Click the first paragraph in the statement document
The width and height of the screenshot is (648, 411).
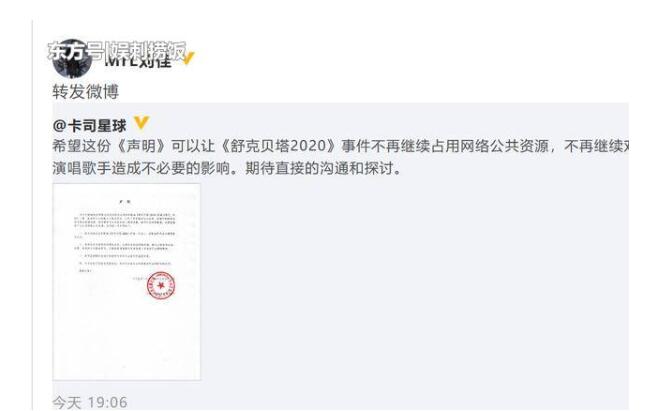(x=125, y=221)
